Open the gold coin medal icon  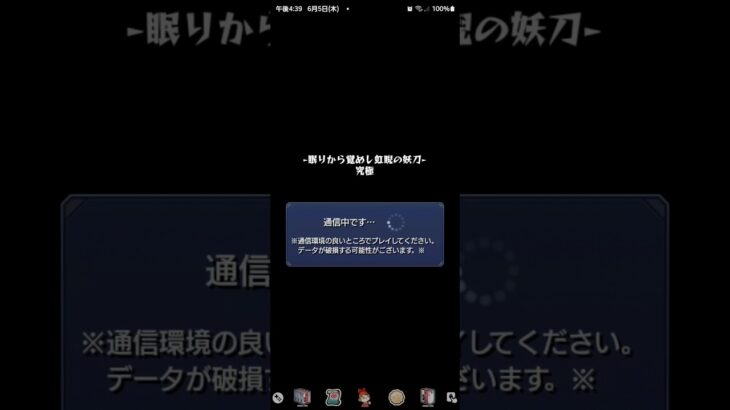point(396,397)
